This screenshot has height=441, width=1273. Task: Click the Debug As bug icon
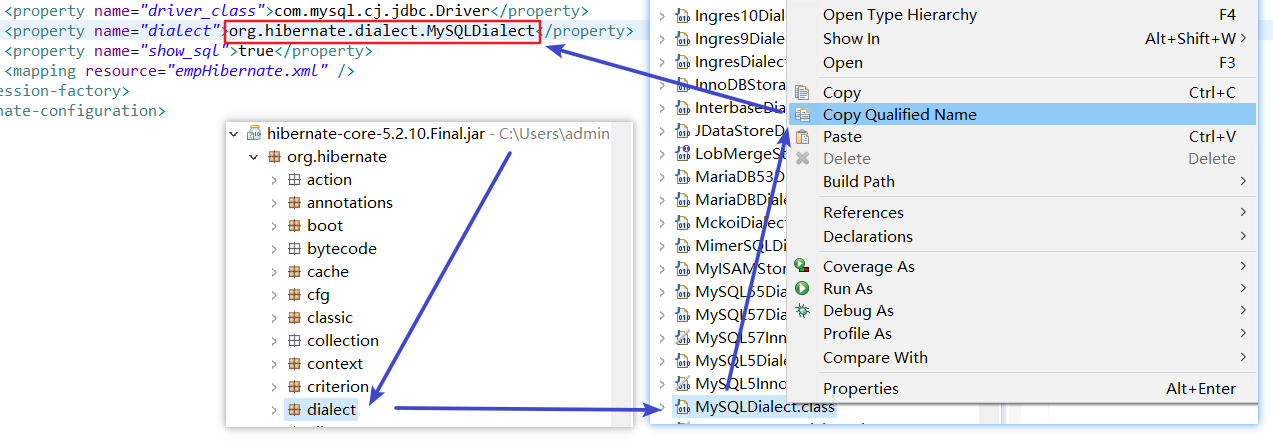pyautogui.click(x=802, y=311)
